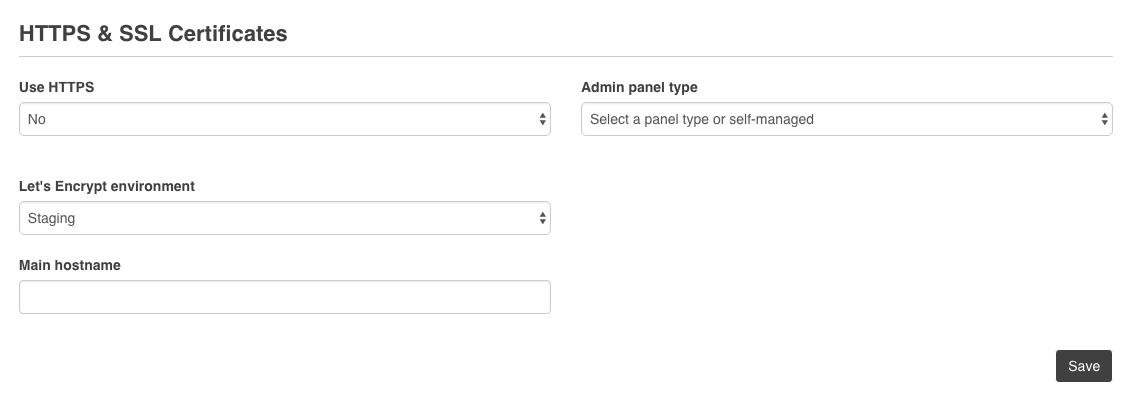
Task: Click the divider line beneath the heading
Action: [x=566, y=57]
